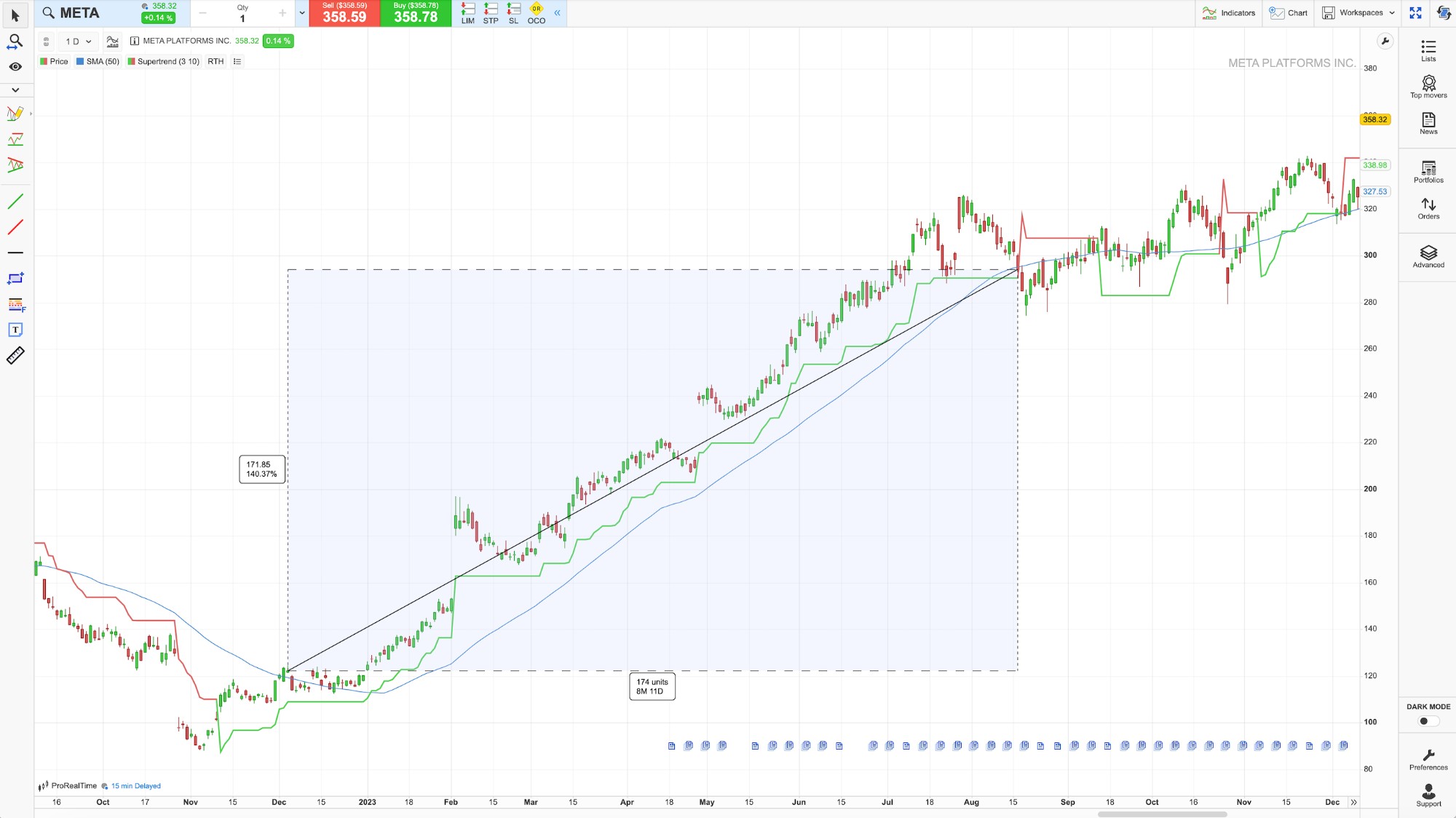The width and height of the screenshot is (1456, 818).
Task: Open the Top movers panel
Action: (1428, 87)
